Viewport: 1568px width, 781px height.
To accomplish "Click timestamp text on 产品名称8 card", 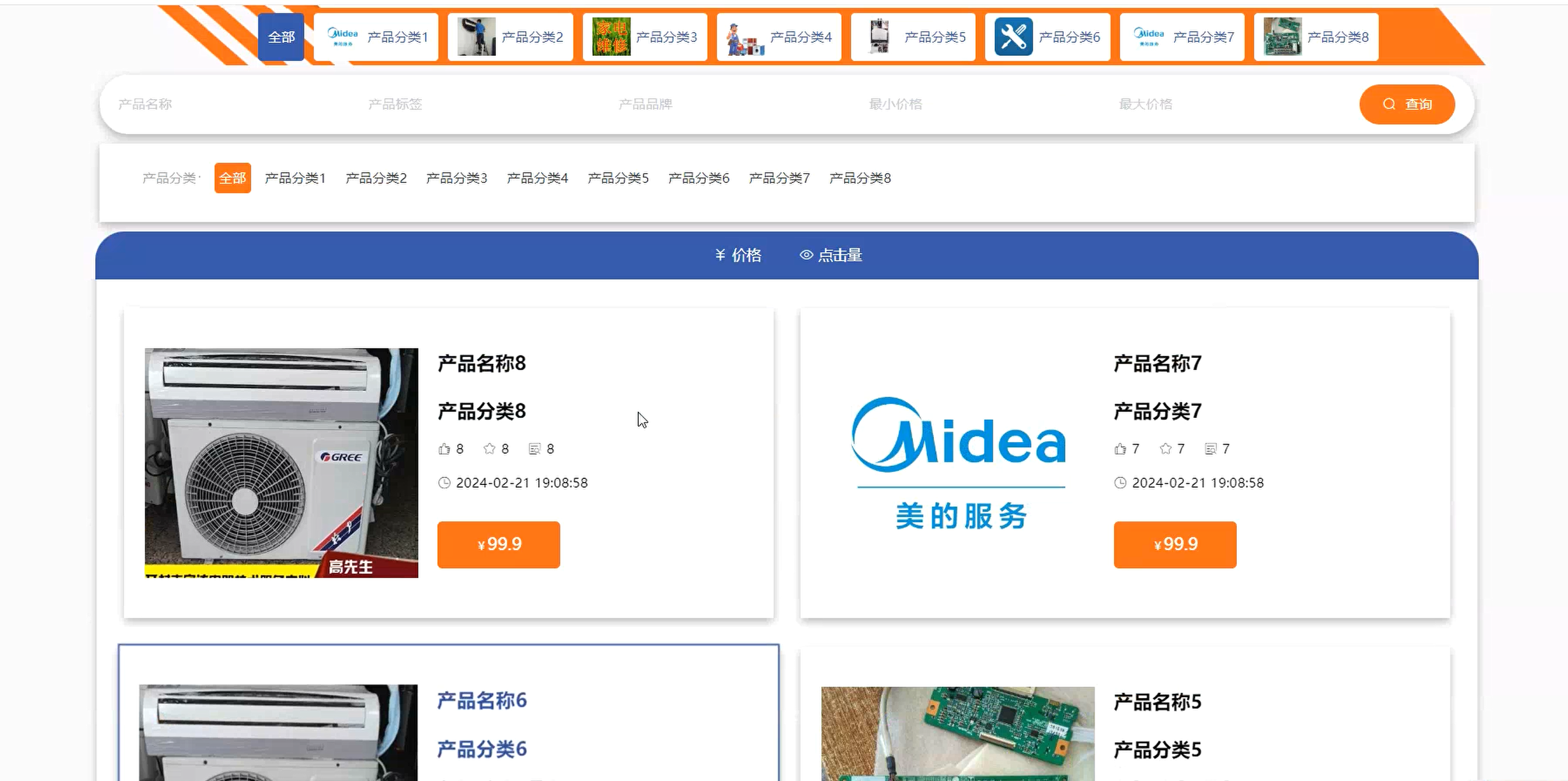I will (522, 483).
